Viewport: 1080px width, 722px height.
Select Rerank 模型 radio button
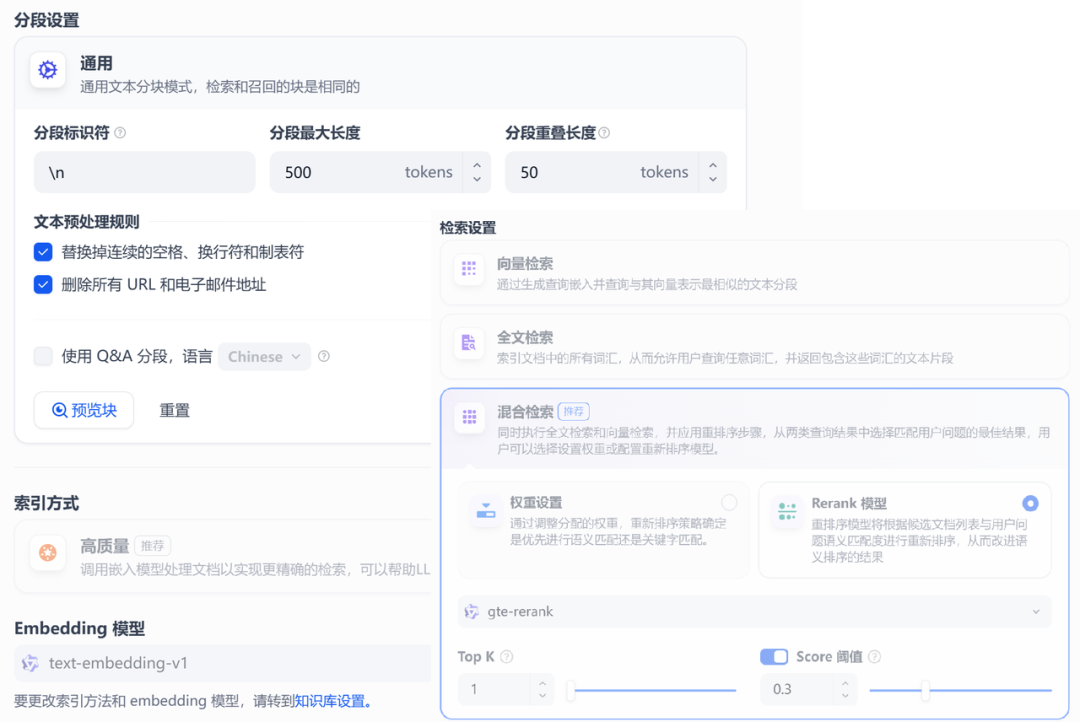click(x=1030, y=503)
